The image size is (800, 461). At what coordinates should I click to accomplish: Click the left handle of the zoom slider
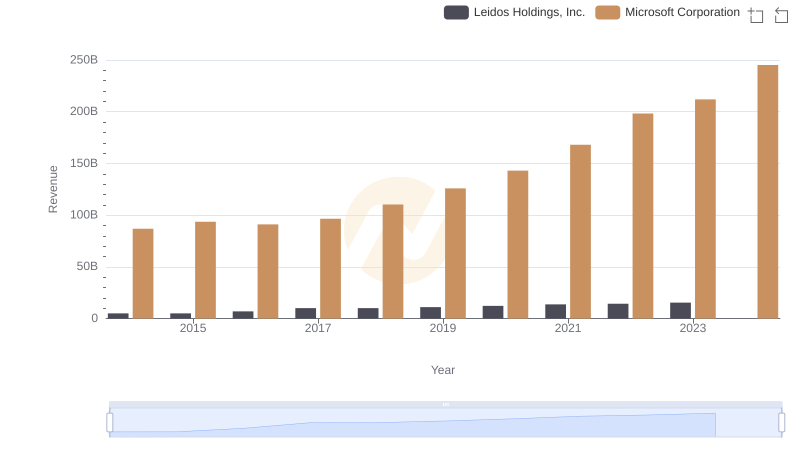[x=110, y=423]
